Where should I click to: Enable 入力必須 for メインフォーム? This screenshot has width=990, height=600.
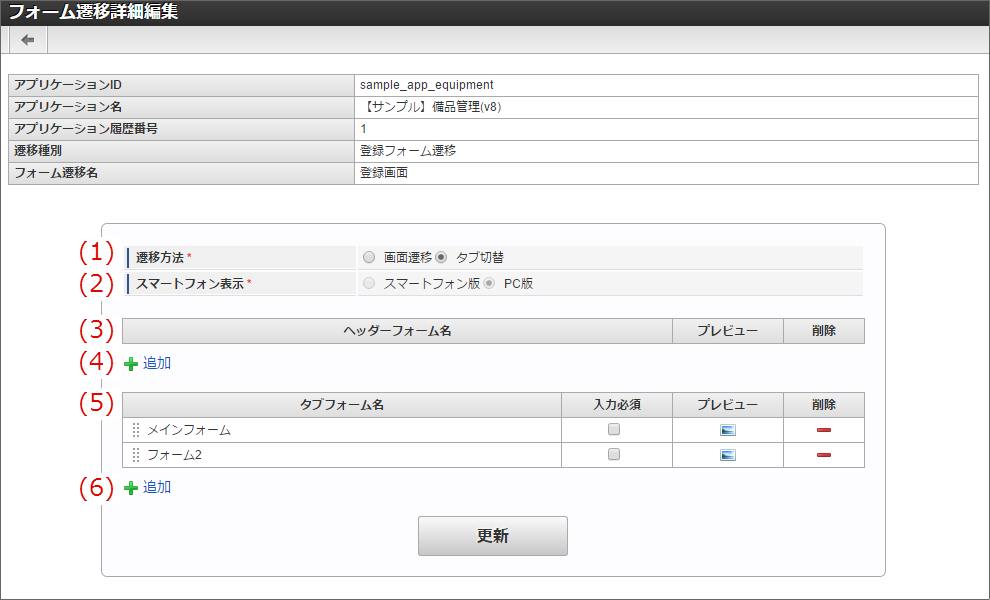[x=616, y=430]
